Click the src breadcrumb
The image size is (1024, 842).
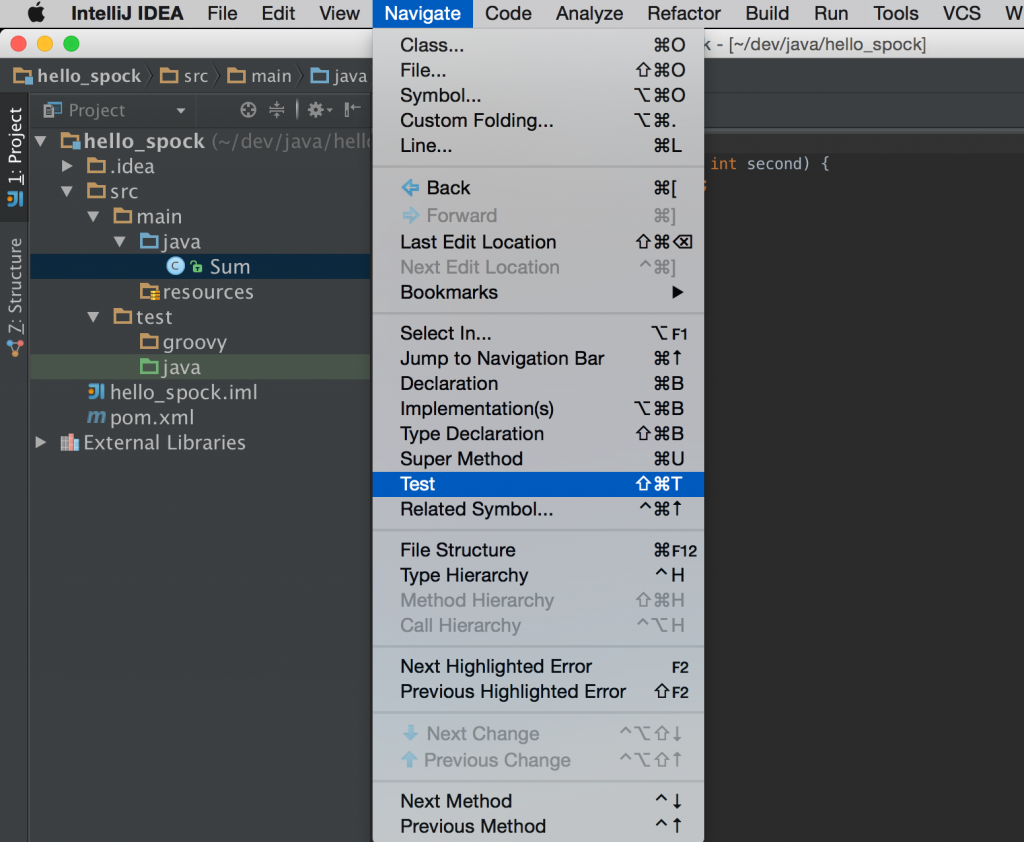coord(184,76)
